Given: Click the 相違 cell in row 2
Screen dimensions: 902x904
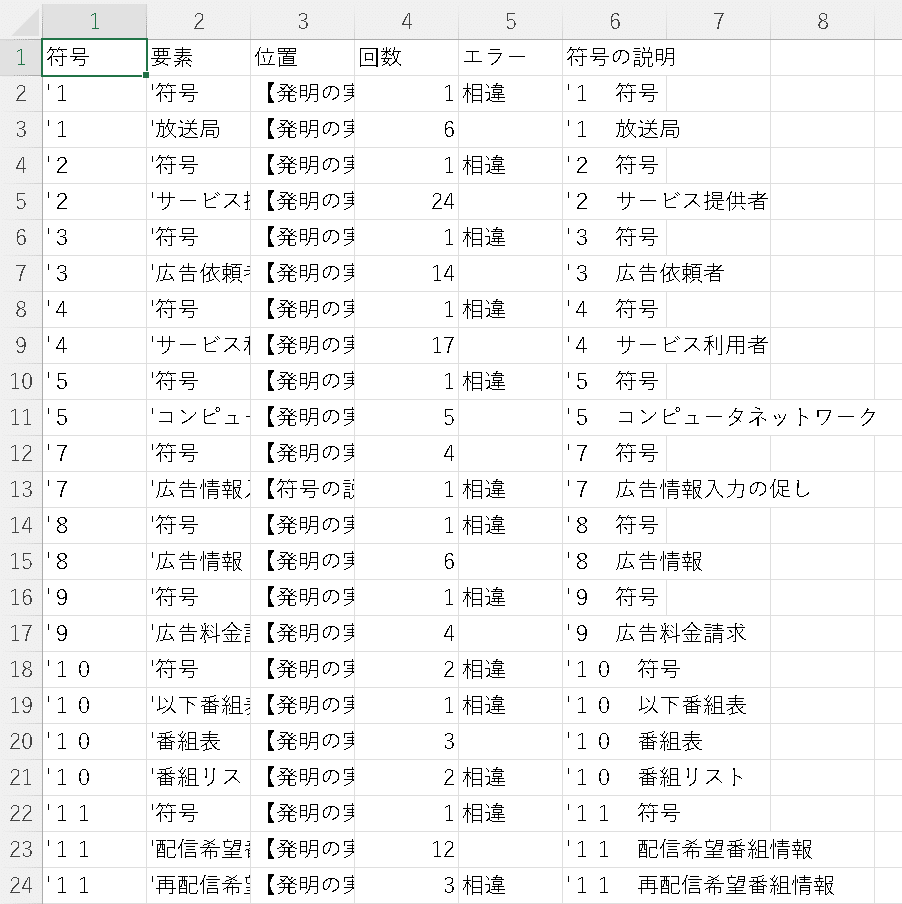Looking at the screenshot, I should 511,93.
